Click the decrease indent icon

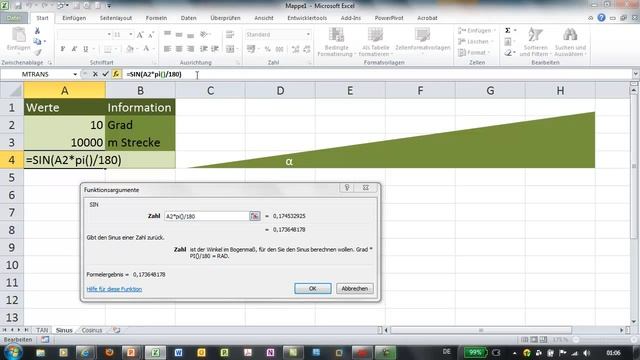[x=204, y=49]
